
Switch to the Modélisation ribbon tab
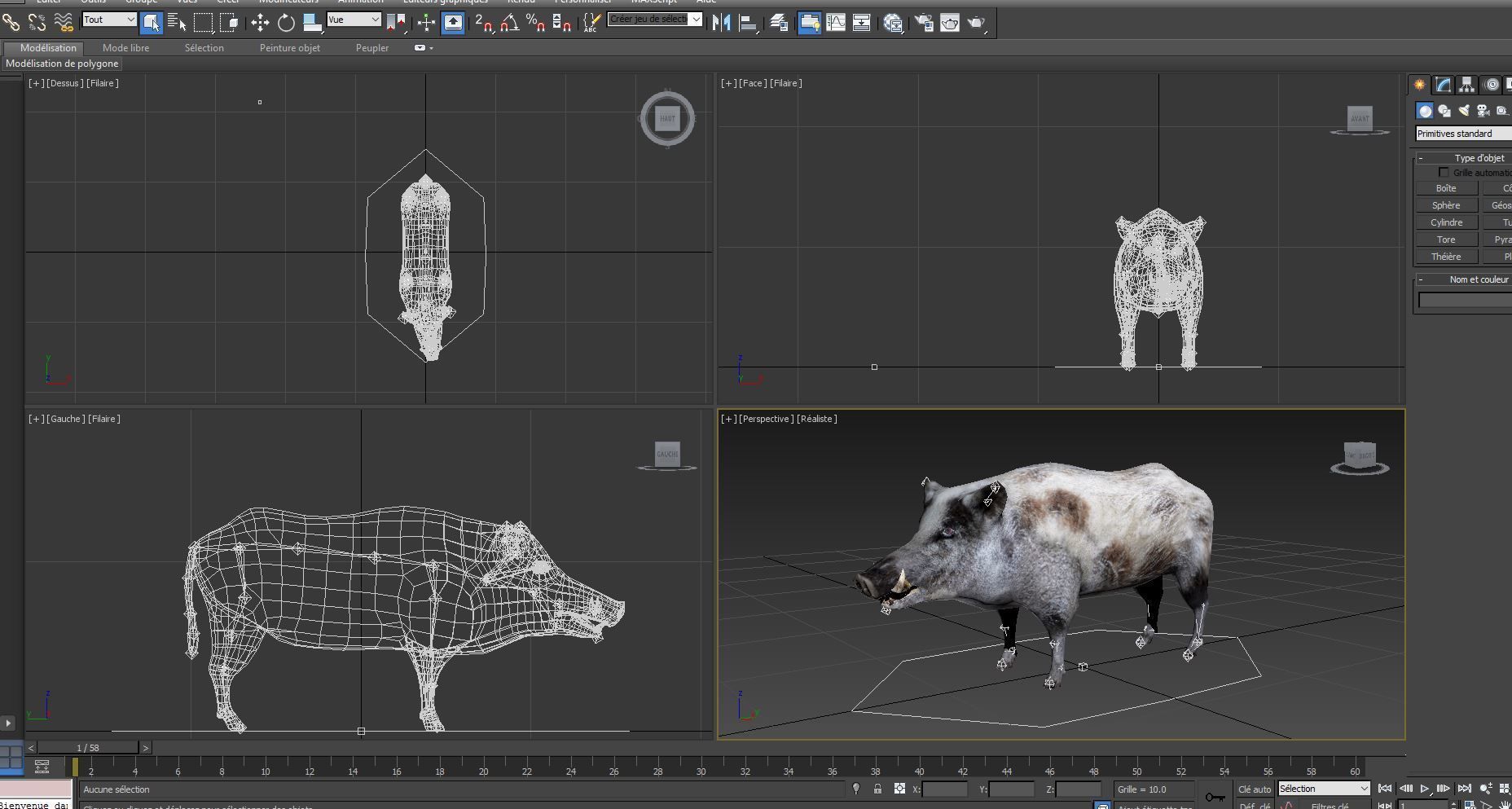pos(48,48)
